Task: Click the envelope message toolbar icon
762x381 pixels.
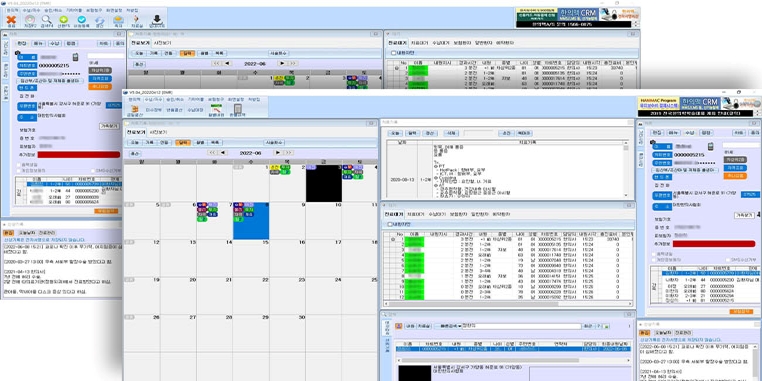Action: coord(118,19)
